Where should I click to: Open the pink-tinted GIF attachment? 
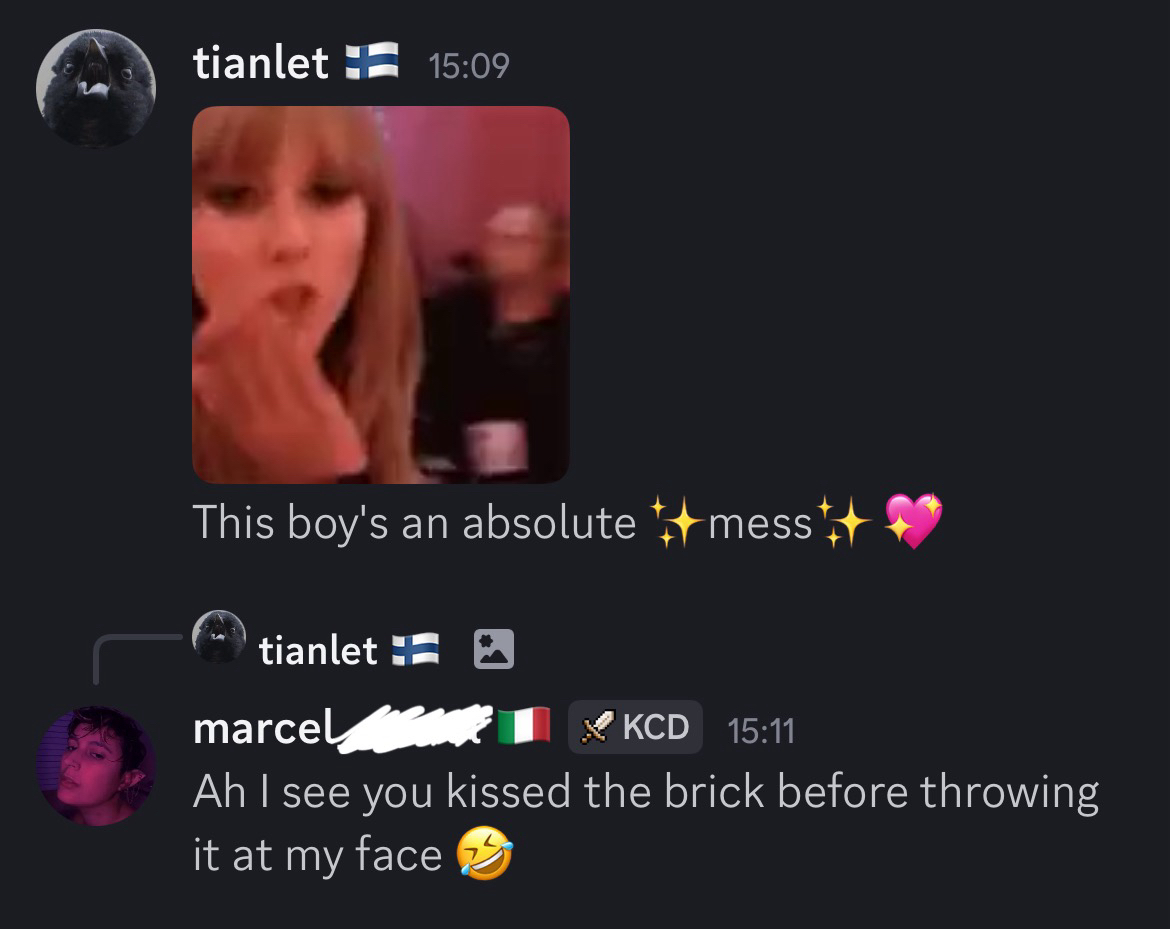(x=381, y=295)
